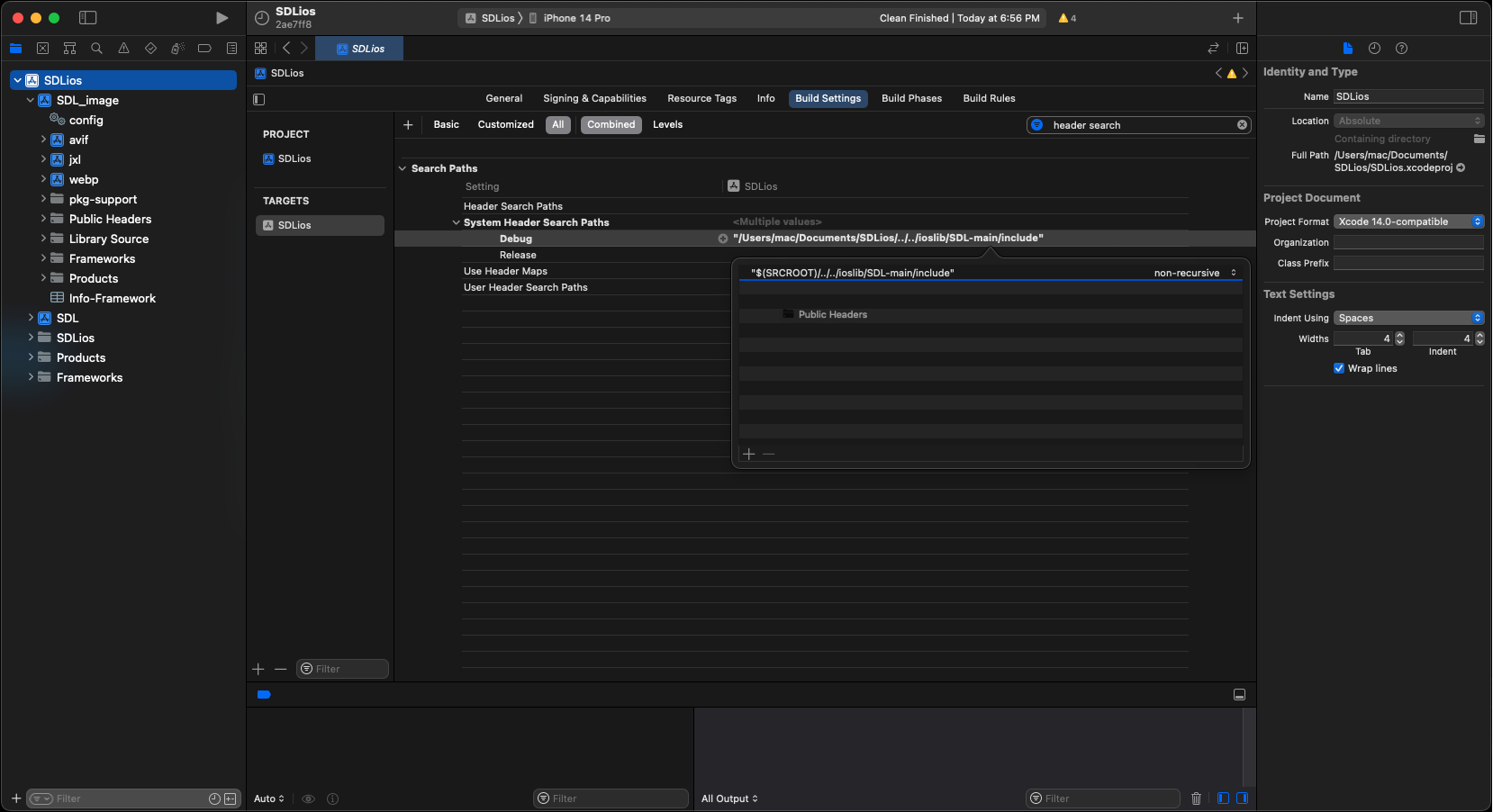Open the Info tab
Image resolution: width=1493 pixels, height=812 pixels.
pos(765,99)
